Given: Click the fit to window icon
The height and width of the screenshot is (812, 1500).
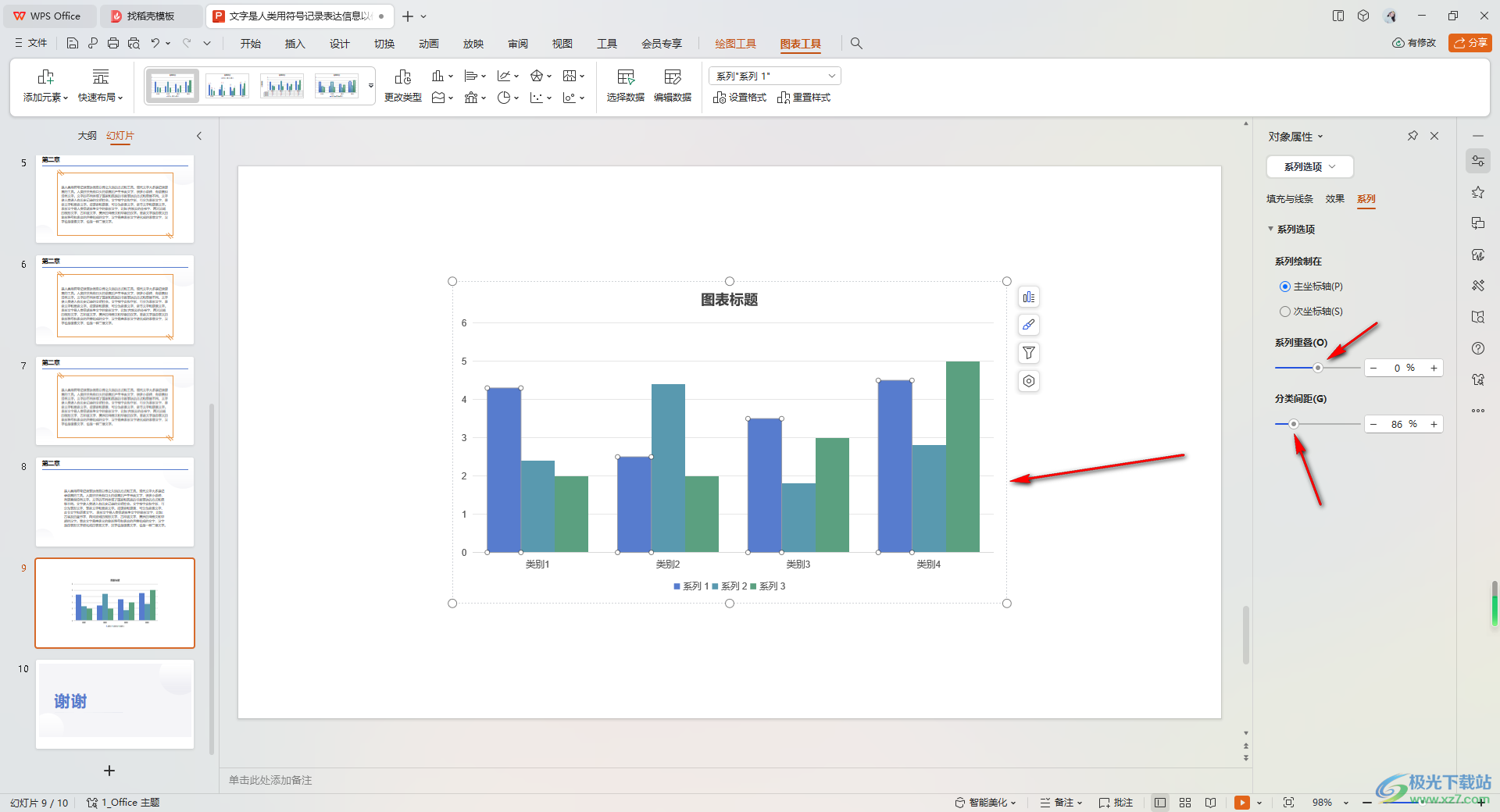Looking at the screenshot, I should click(x=1288, y=803).
